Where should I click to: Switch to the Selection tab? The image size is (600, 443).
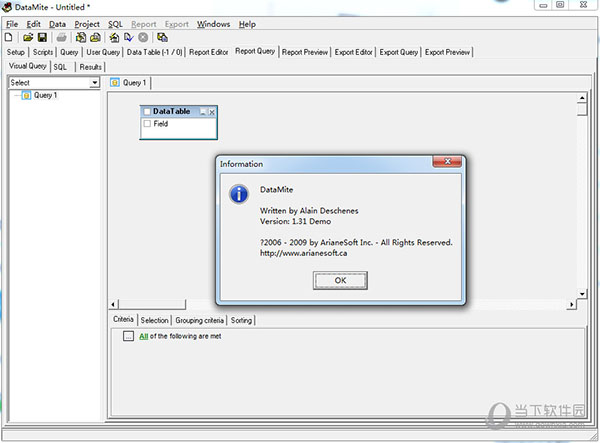point(154,320)
